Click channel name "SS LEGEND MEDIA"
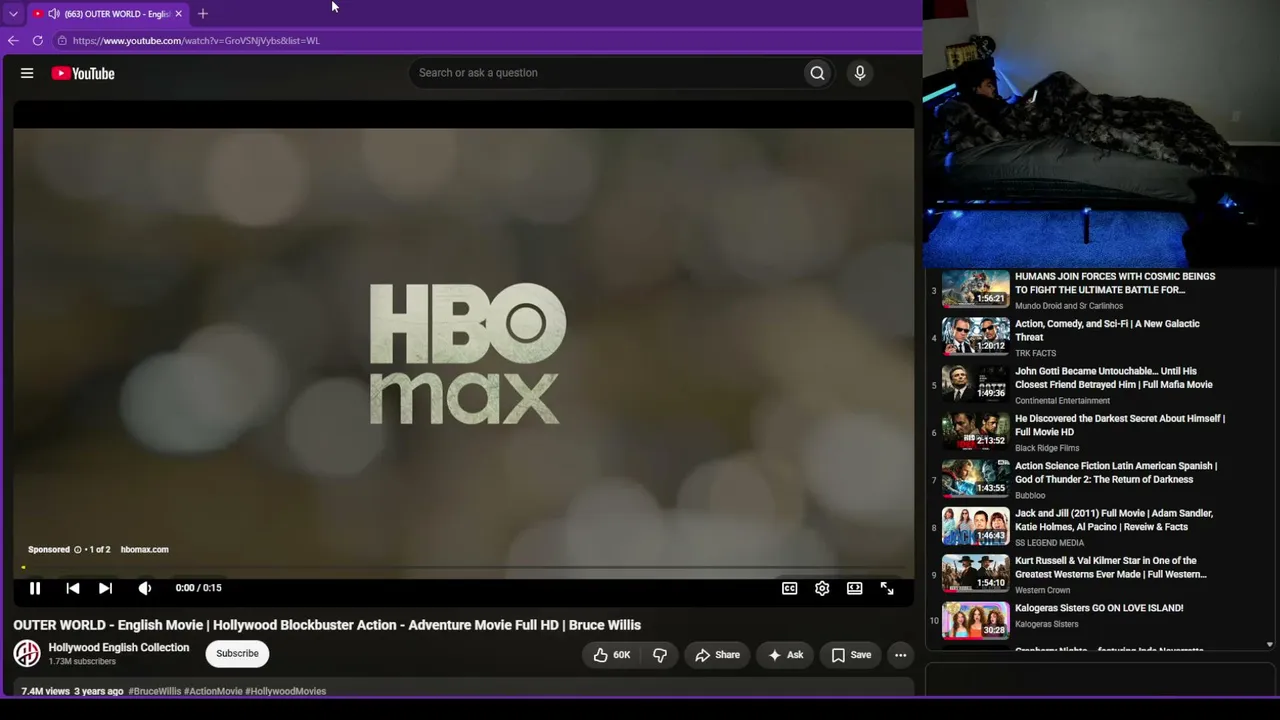The height and width of the screenshot is (720, 1280). 1049,543
